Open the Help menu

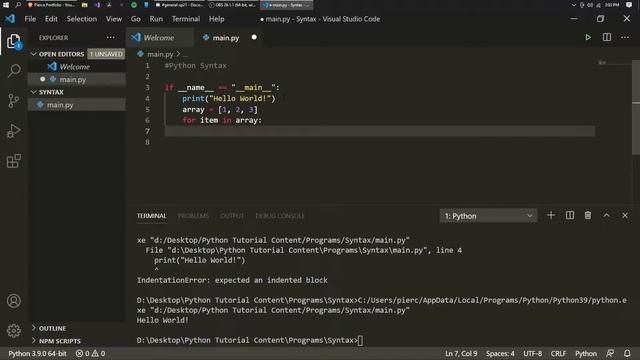[x=217, y=19]
